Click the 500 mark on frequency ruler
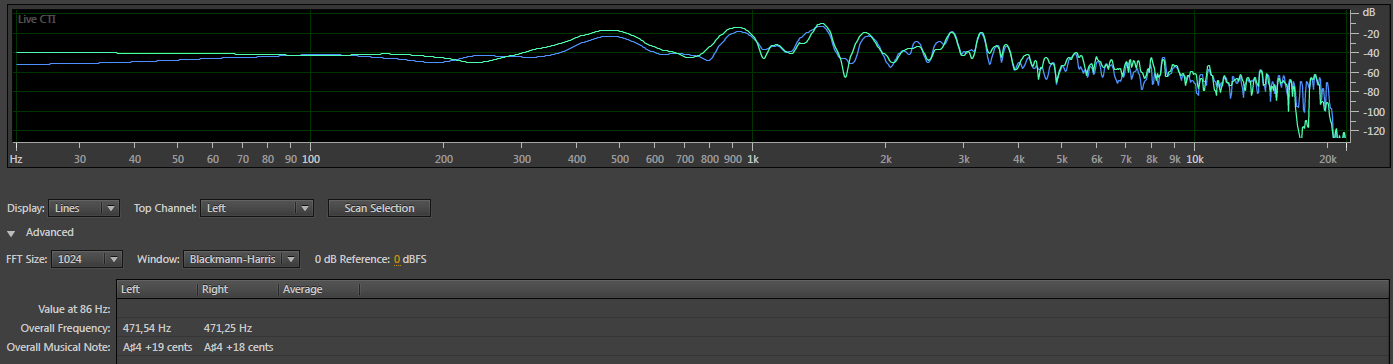 click(x=619, y=159)
